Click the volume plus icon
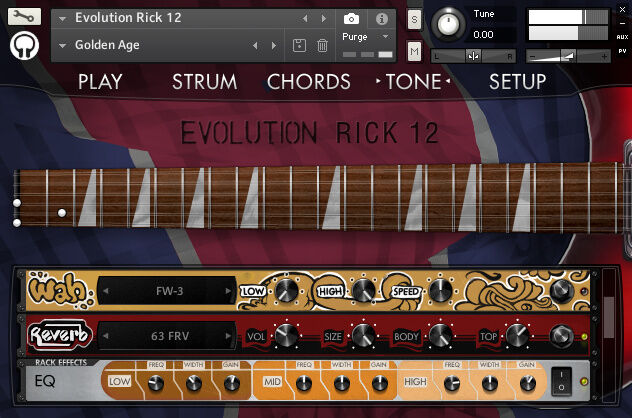This screenshot has width=632, height=418. click(x=604, y=57)
